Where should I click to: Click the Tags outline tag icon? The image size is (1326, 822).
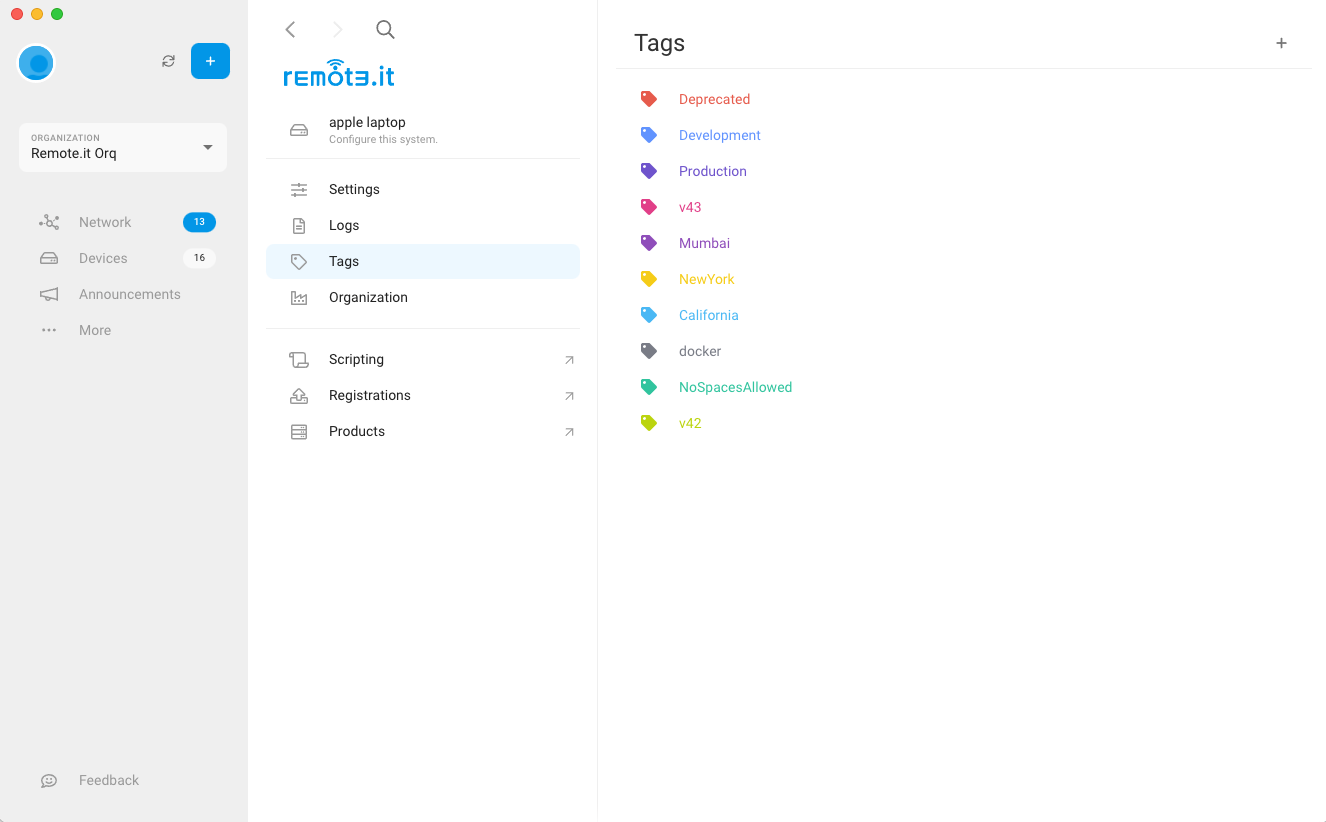299,261
